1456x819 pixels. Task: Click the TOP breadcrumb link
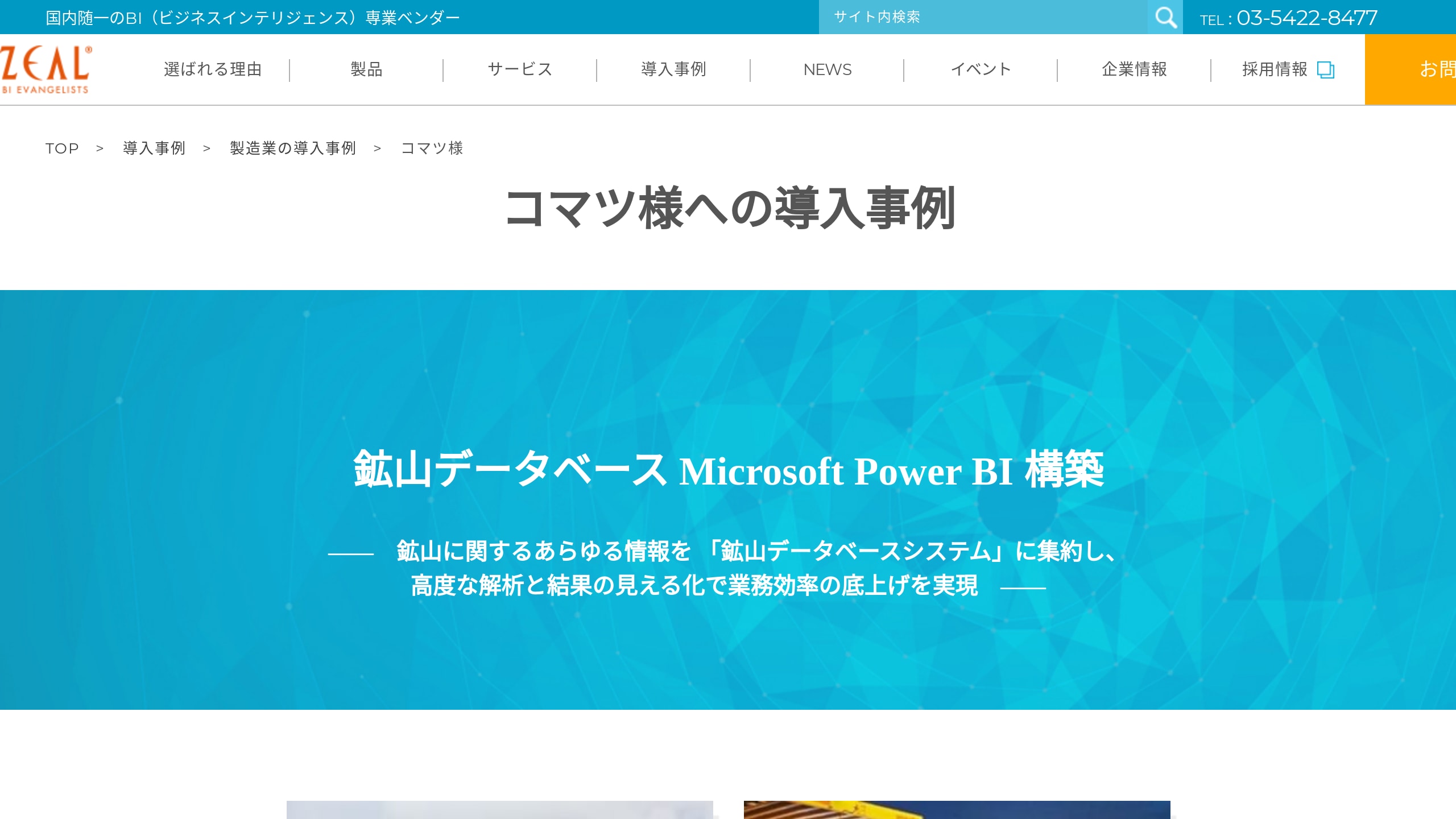pyautogui.click(x=62, y=148)
